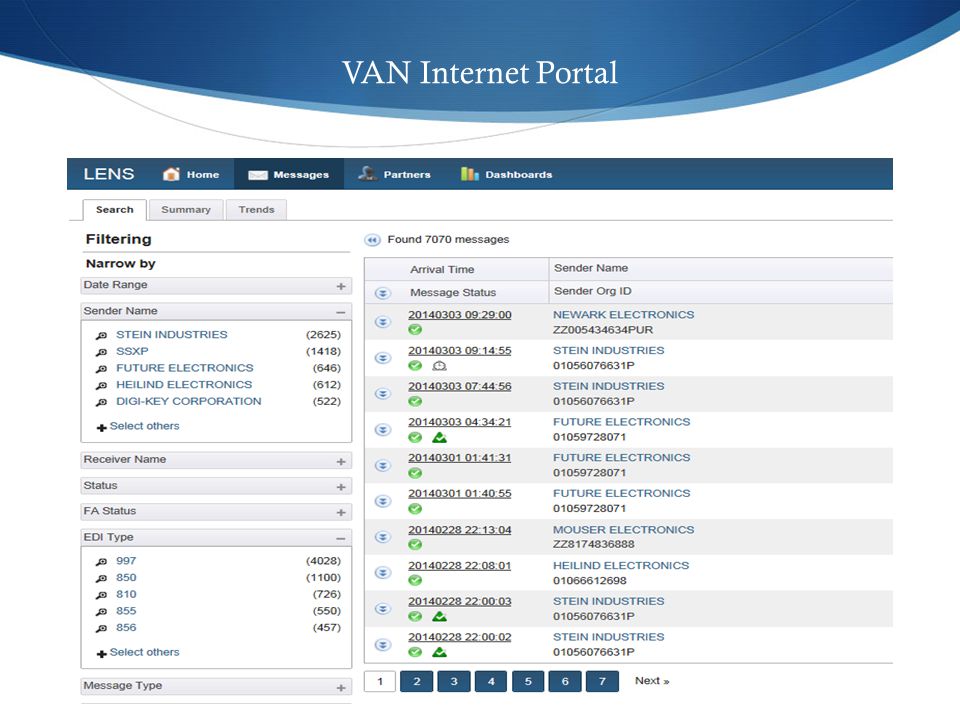This screenshot has width=960, height=720.
Task: Click the Arrival Time column header
Action: [x=442, y=269]
